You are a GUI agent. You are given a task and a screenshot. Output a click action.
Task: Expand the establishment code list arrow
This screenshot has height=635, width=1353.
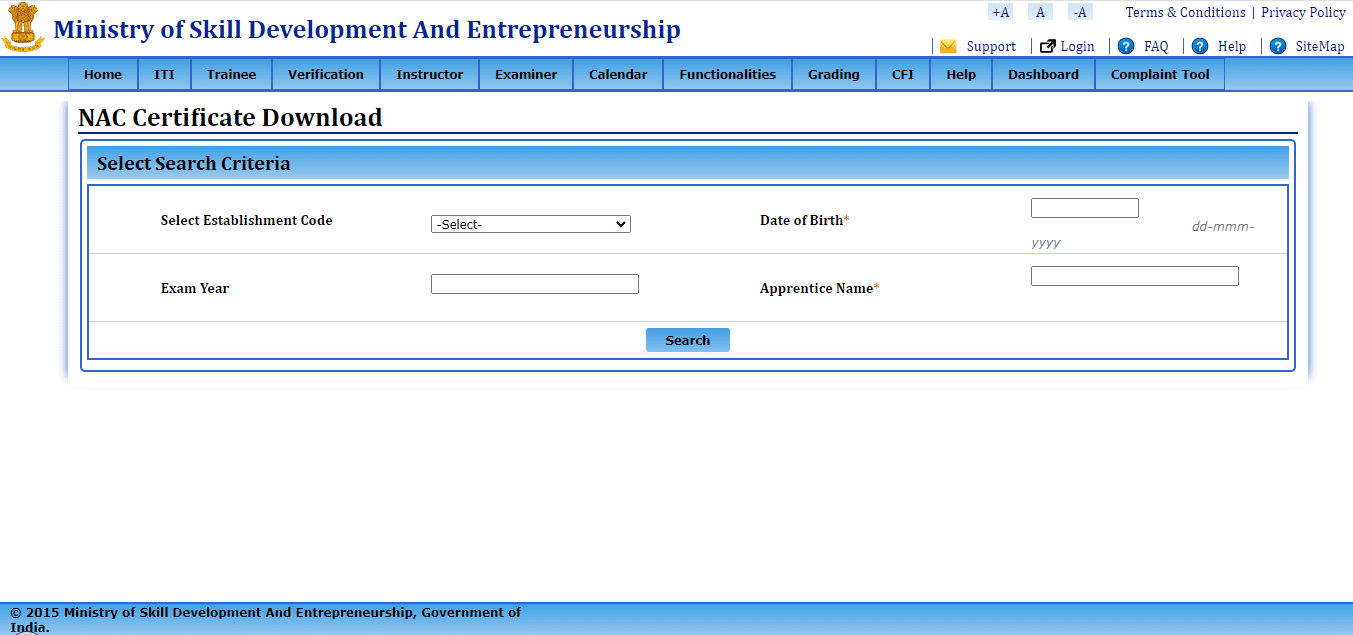pos(621,223)
